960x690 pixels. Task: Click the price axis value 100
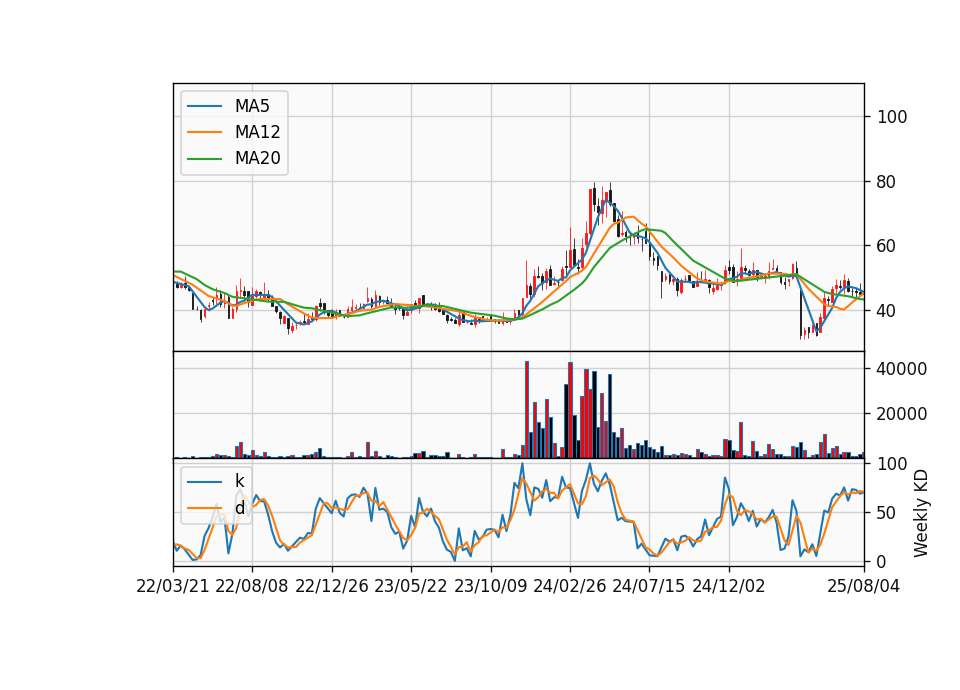892,117
